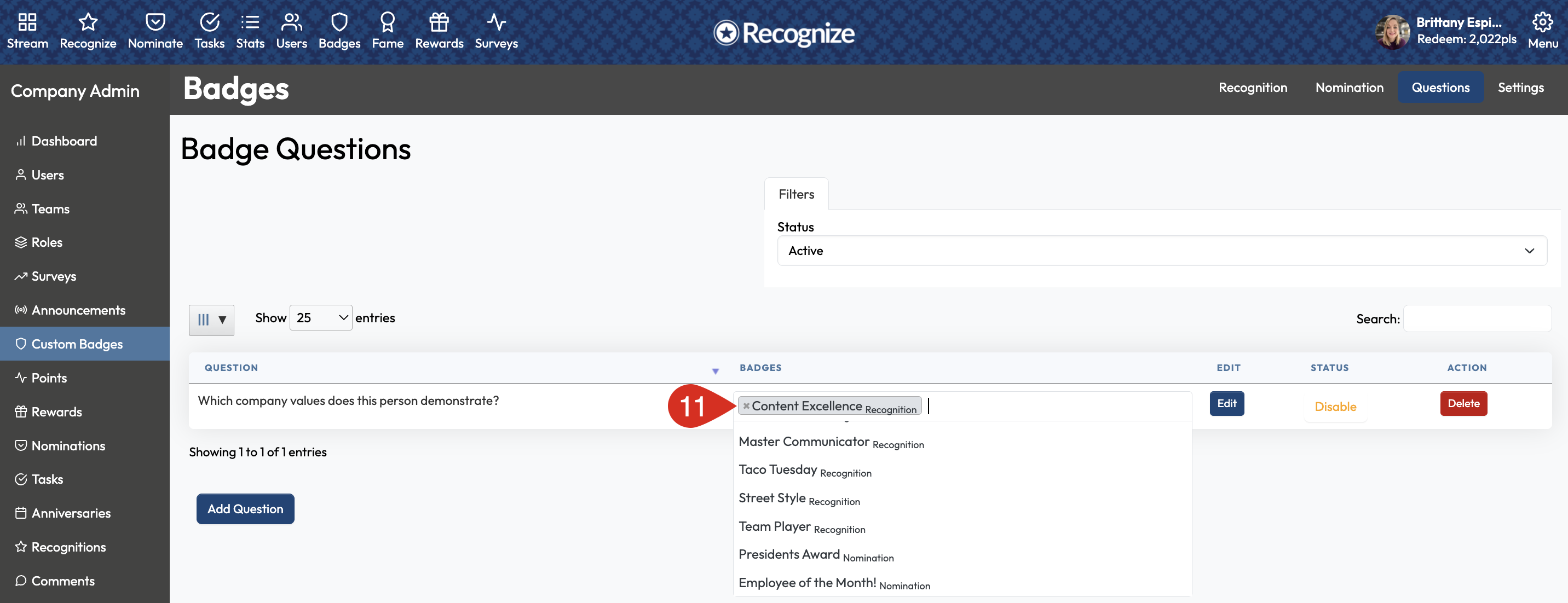Remove Content Excellence badge tag with x
1568x603 pixels.
click(x=746, y=406)
